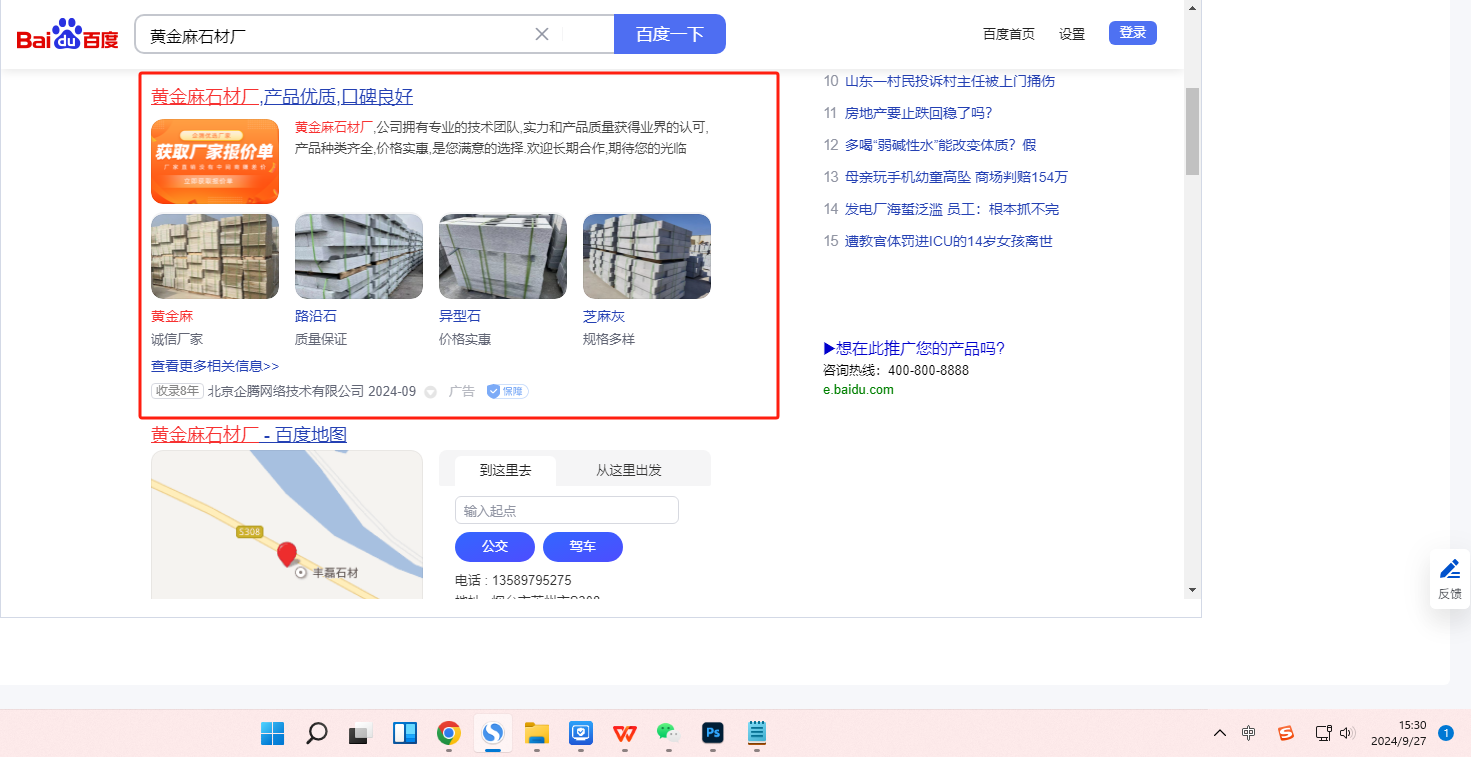The height and width of the screenshot is (757, 1471).
Task: Open the 路沿石 product thumbnail
Action: [359, 256]
